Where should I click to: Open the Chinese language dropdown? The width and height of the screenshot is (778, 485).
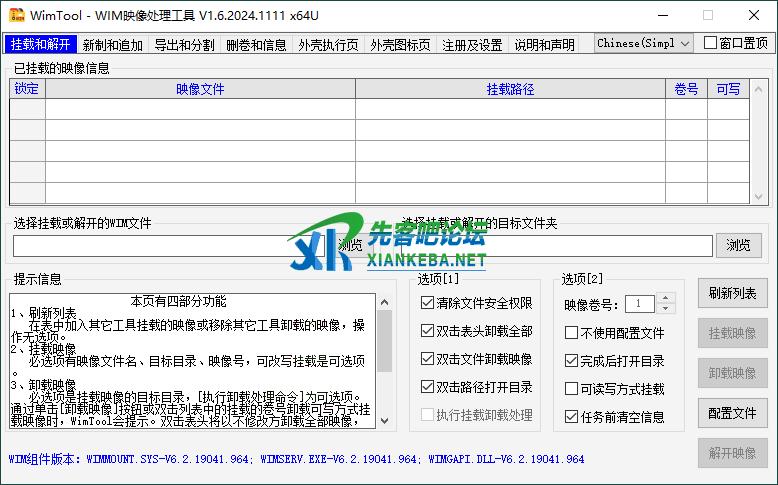[x=643, y=43]
